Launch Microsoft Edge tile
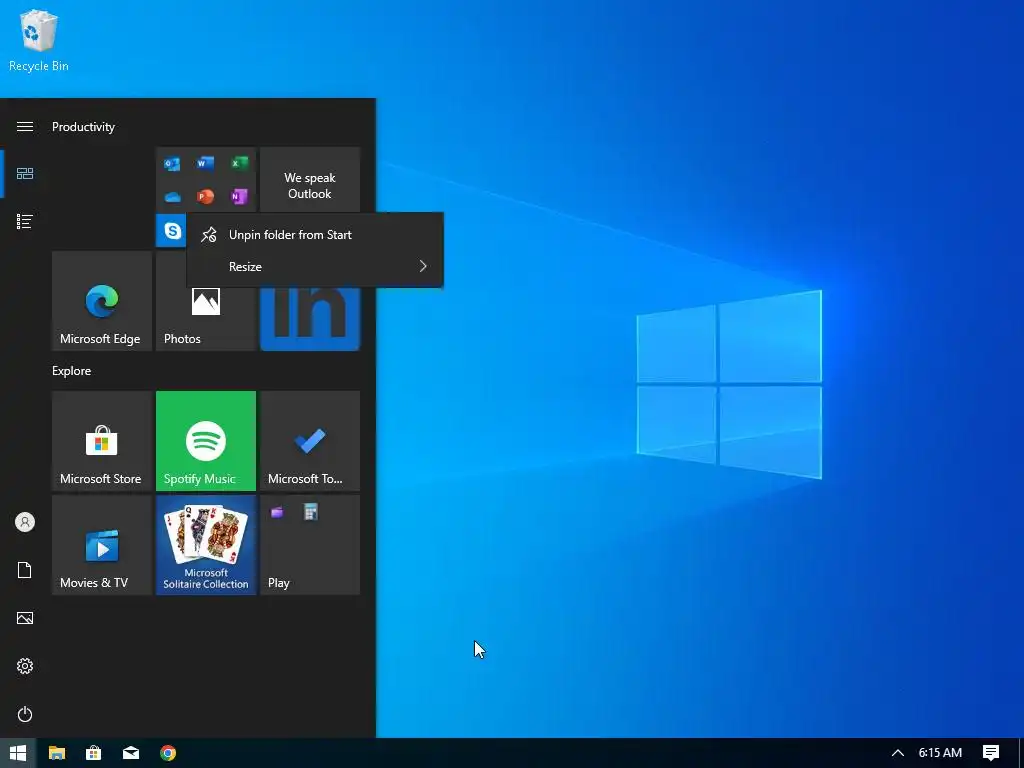This screenshot has width=1024, height=768. click(102, 301)
